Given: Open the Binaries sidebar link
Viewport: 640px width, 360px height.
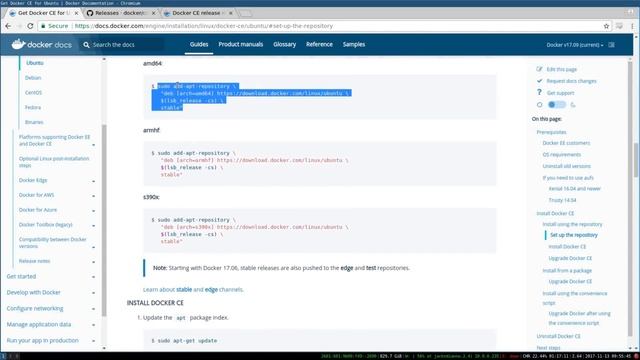Looking at the screenshot, I should pyautogui.click(x=34, y=122).
